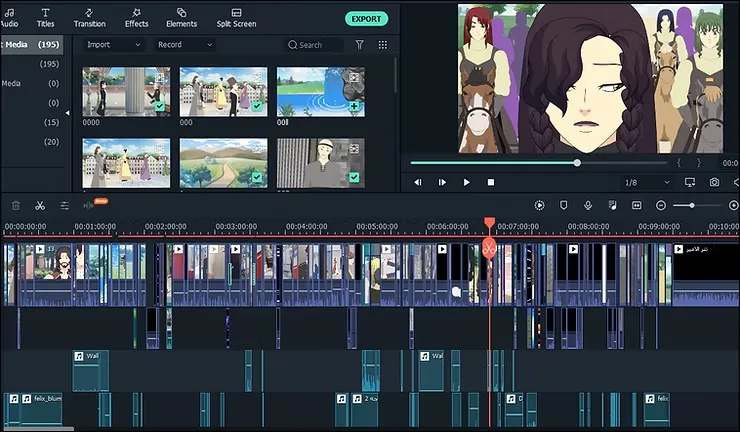Switch media grid view icon
The image size is (740, 432).
(x=383, y=45)
